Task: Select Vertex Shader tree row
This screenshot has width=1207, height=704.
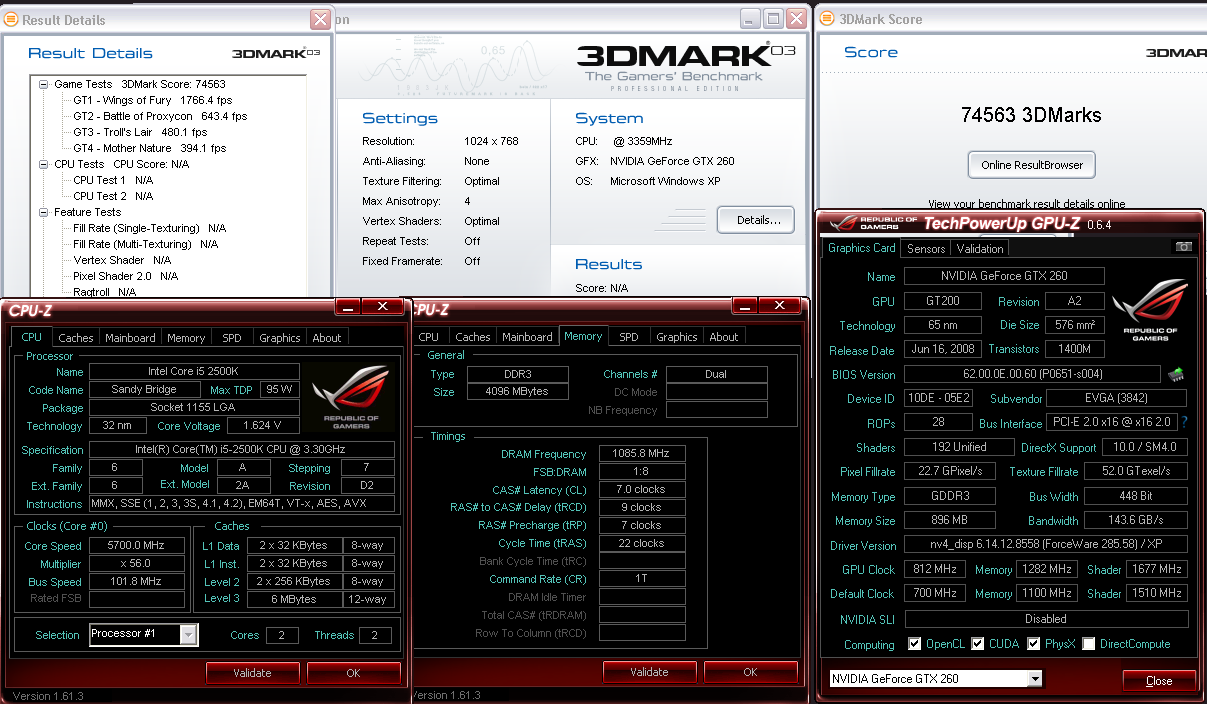Action: (x=122, y=260)
